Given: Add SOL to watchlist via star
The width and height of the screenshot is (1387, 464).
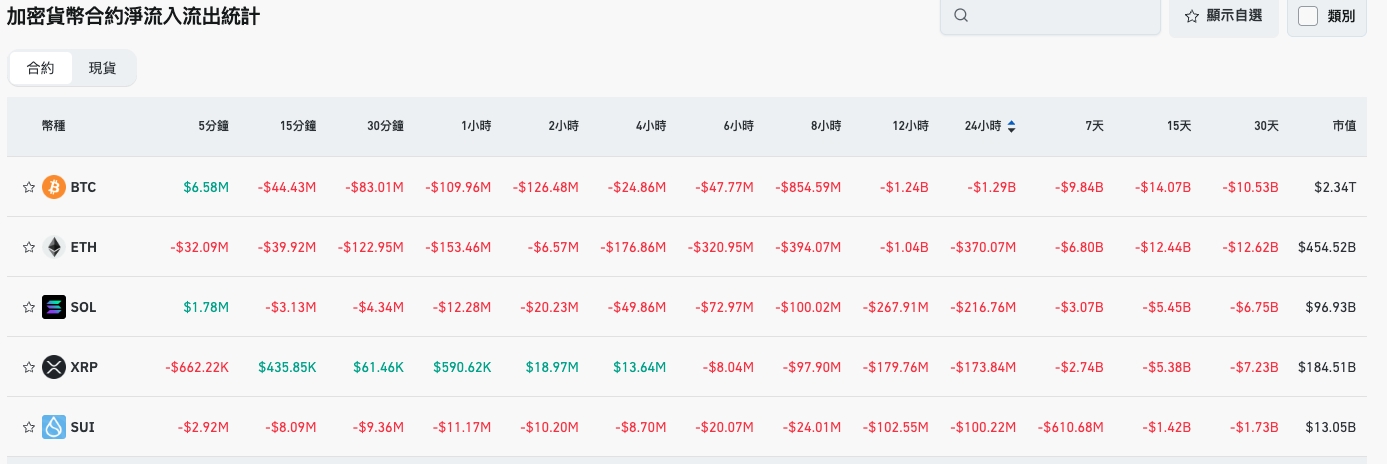Looking at the screenshot, I should pyautogui.click(x=29, y=307).
